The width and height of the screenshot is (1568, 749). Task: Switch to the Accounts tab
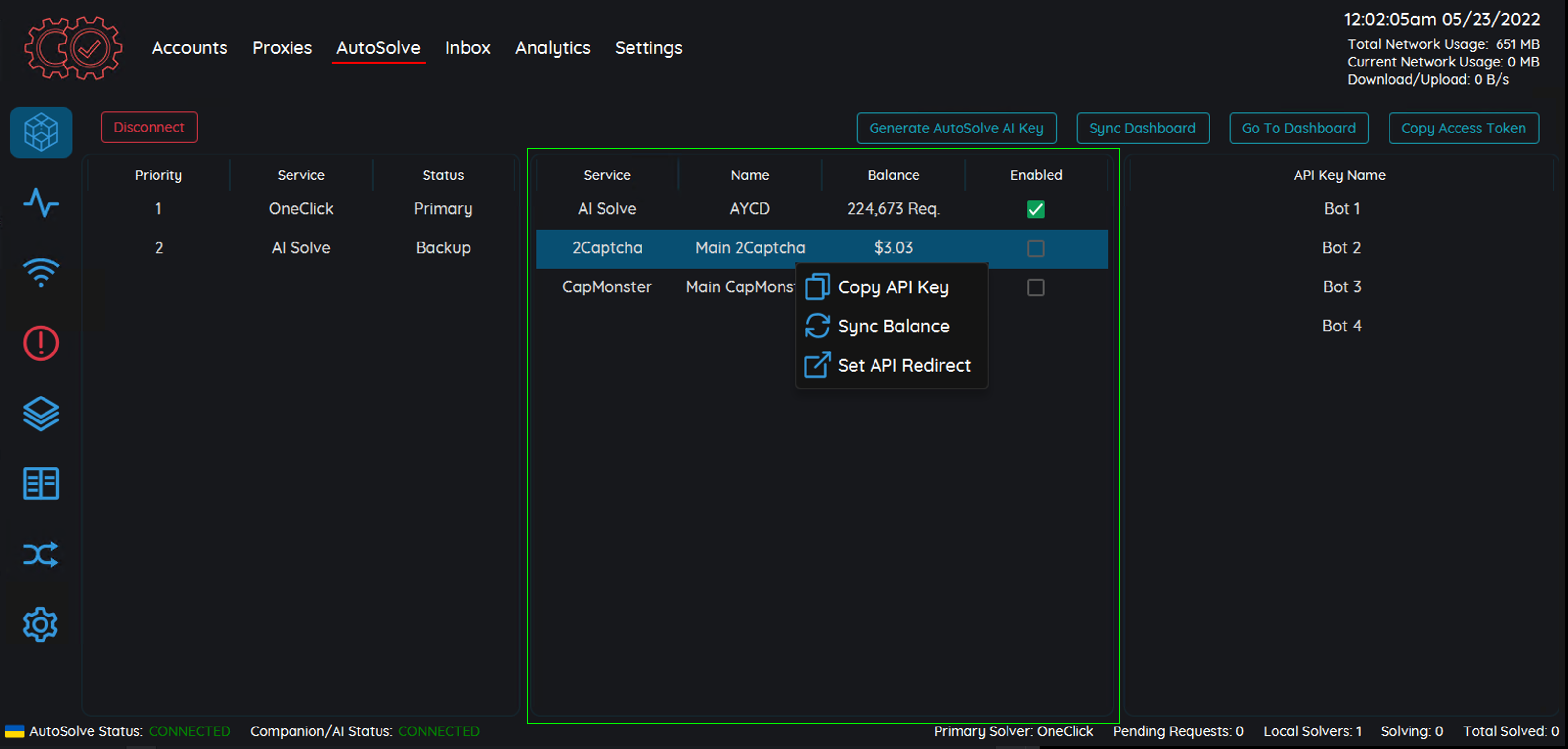tap(189, 47)
